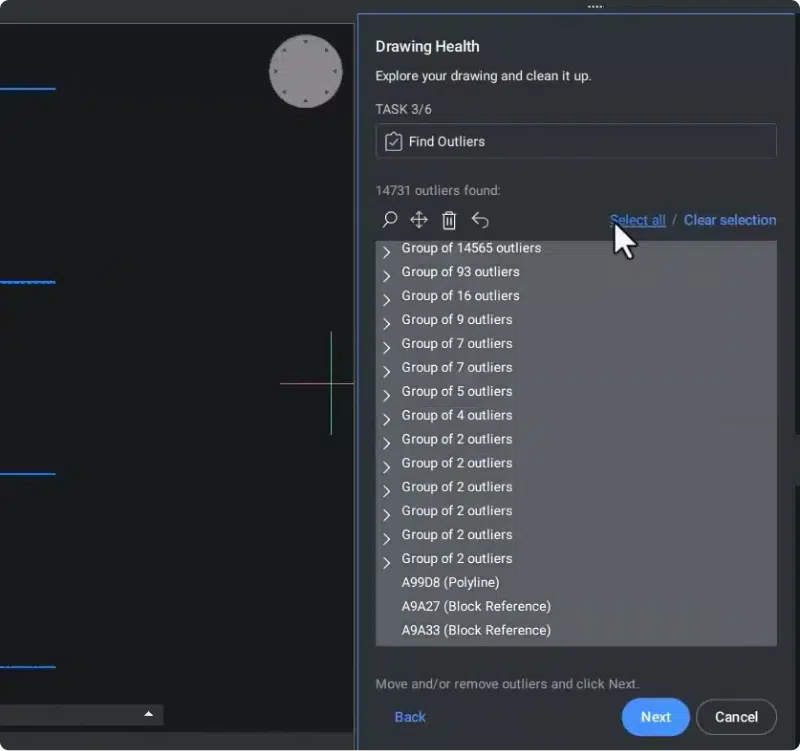Expand the Group of 5 outliers
The width and height of the screenshot is (800, 751).
click(x=387, y=396)
